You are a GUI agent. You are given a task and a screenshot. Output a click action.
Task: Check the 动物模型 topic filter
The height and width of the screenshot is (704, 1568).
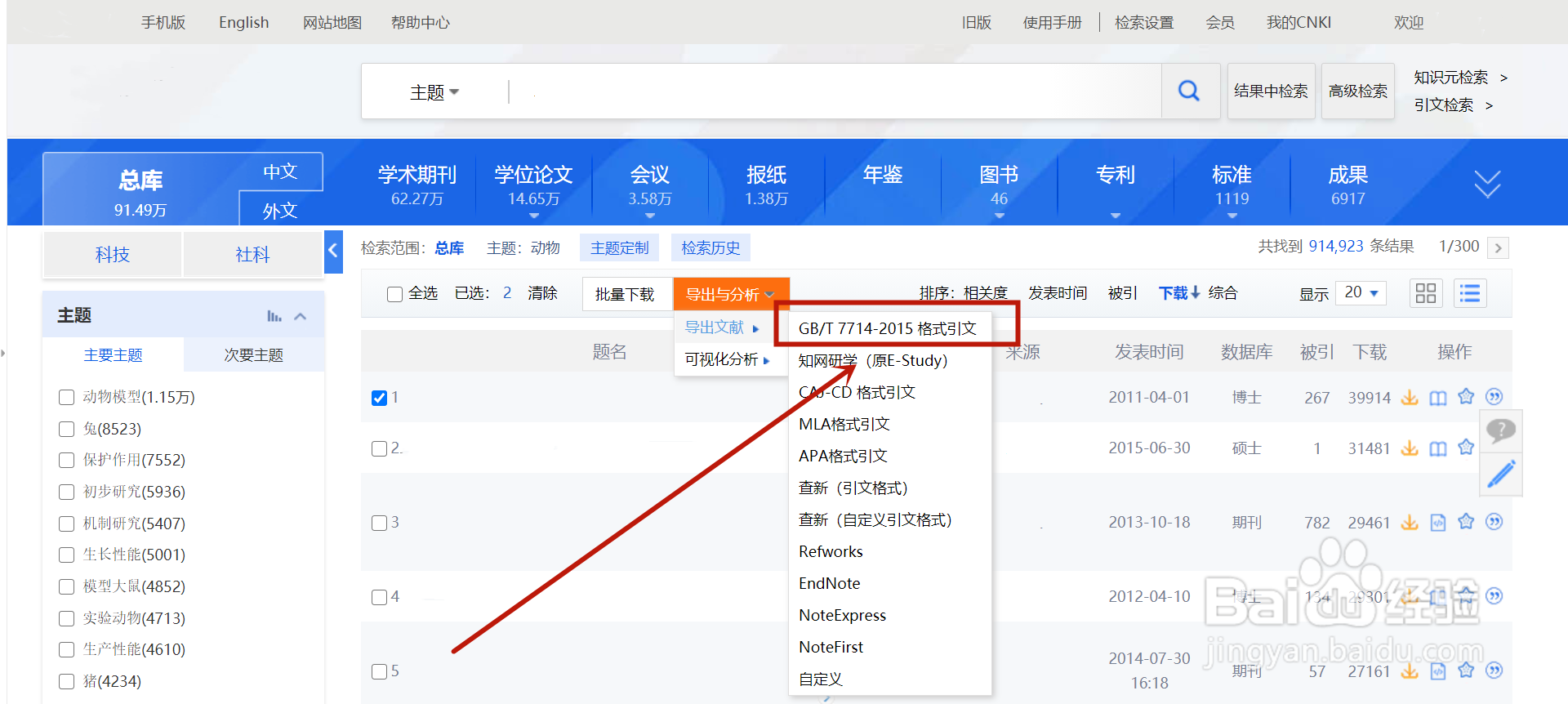tap(67, 398)
